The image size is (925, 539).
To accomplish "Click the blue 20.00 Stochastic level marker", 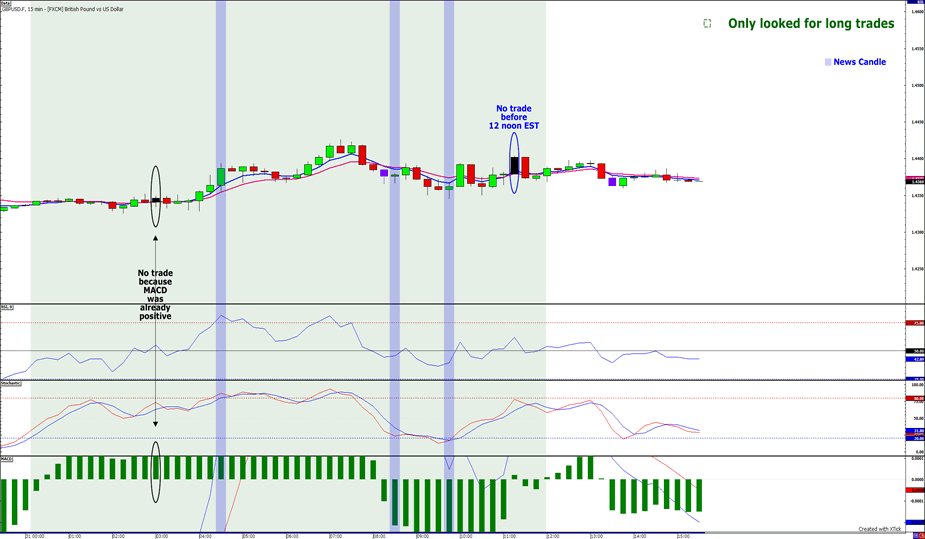I will [915, 438].
